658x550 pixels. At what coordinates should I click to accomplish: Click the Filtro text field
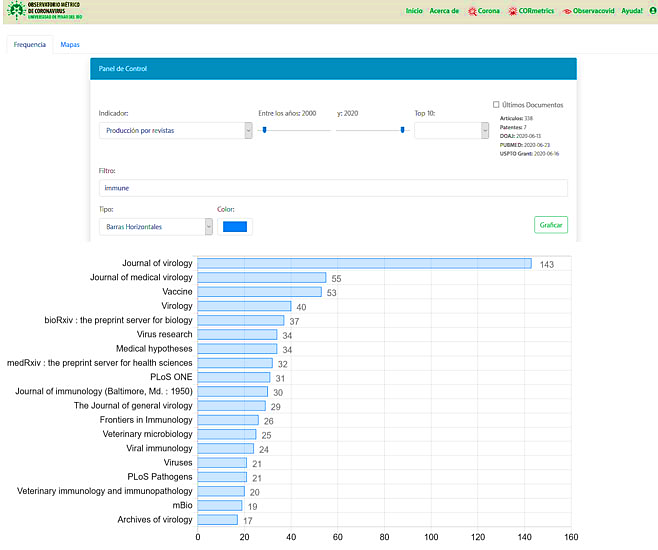click(x=333, y=188)
